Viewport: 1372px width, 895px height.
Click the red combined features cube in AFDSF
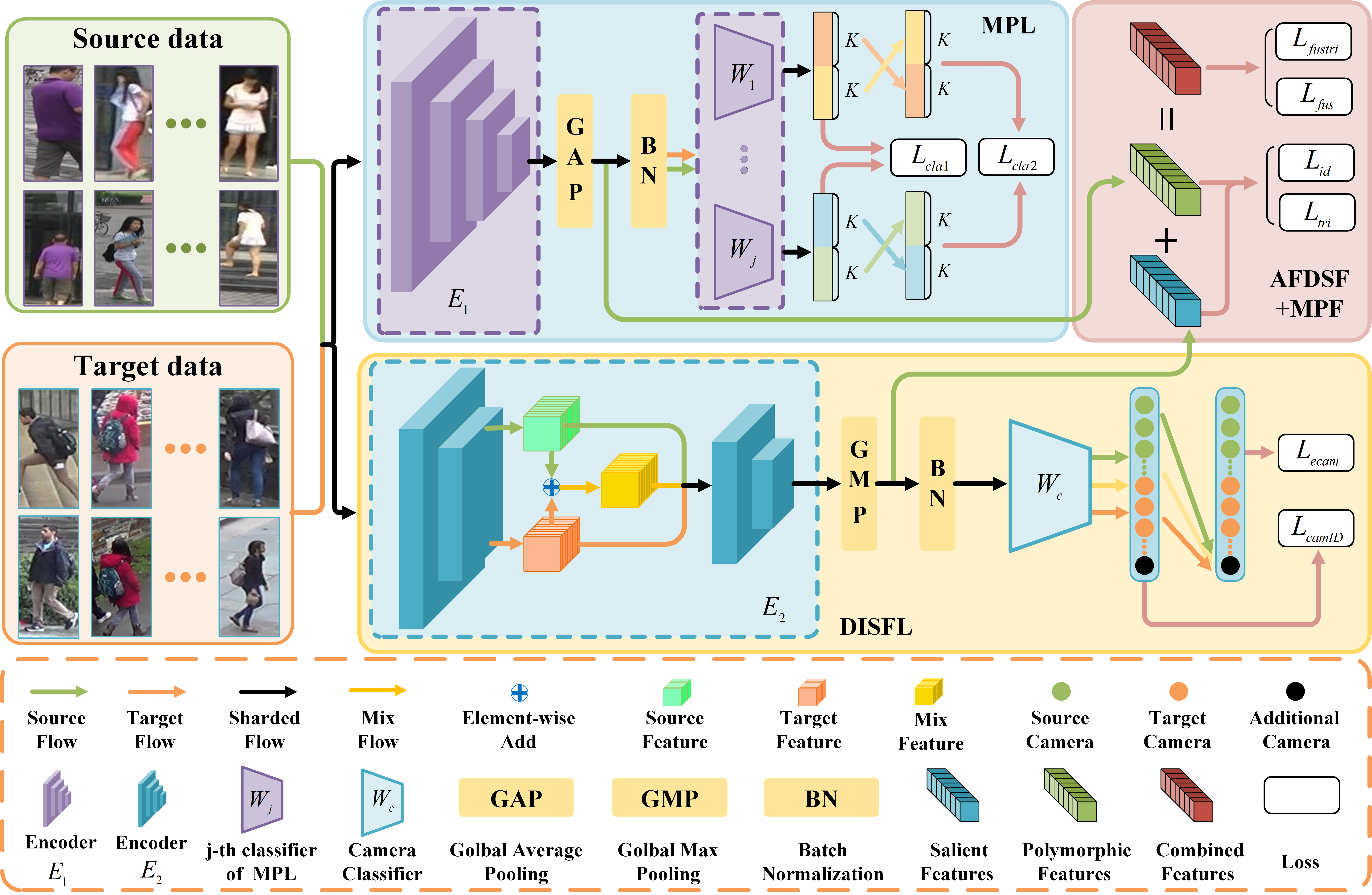tap(1166, 58)
